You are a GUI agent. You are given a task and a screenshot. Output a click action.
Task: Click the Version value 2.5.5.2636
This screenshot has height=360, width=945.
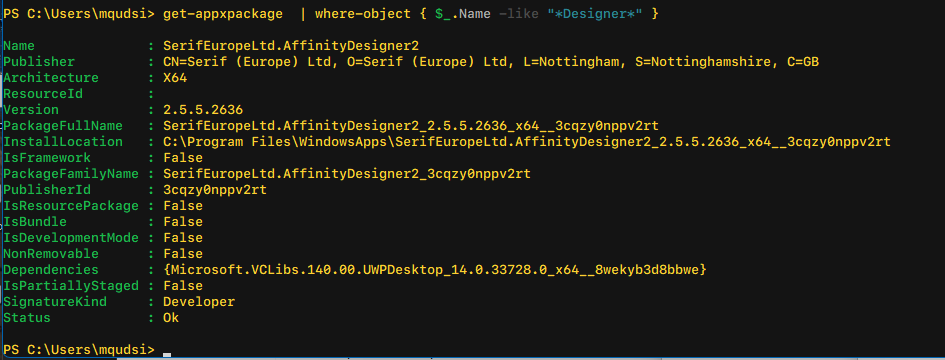coord(202,110)
